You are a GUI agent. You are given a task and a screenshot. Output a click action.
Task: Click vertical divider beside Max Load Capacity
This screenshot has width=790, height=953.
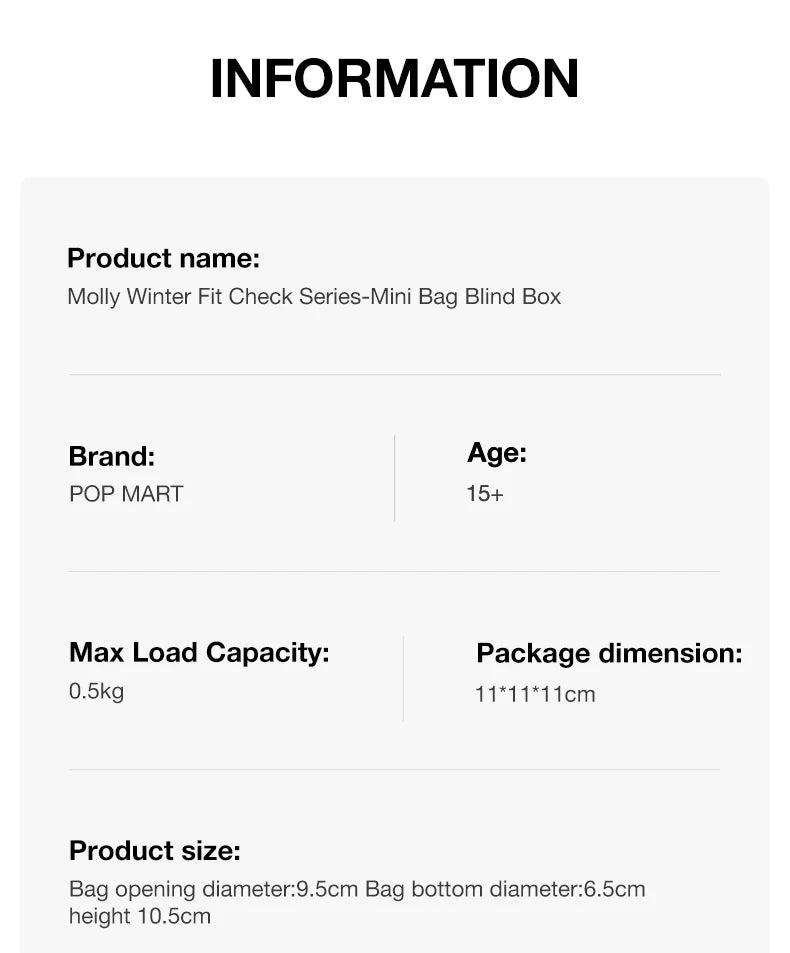tap(403, 678)
